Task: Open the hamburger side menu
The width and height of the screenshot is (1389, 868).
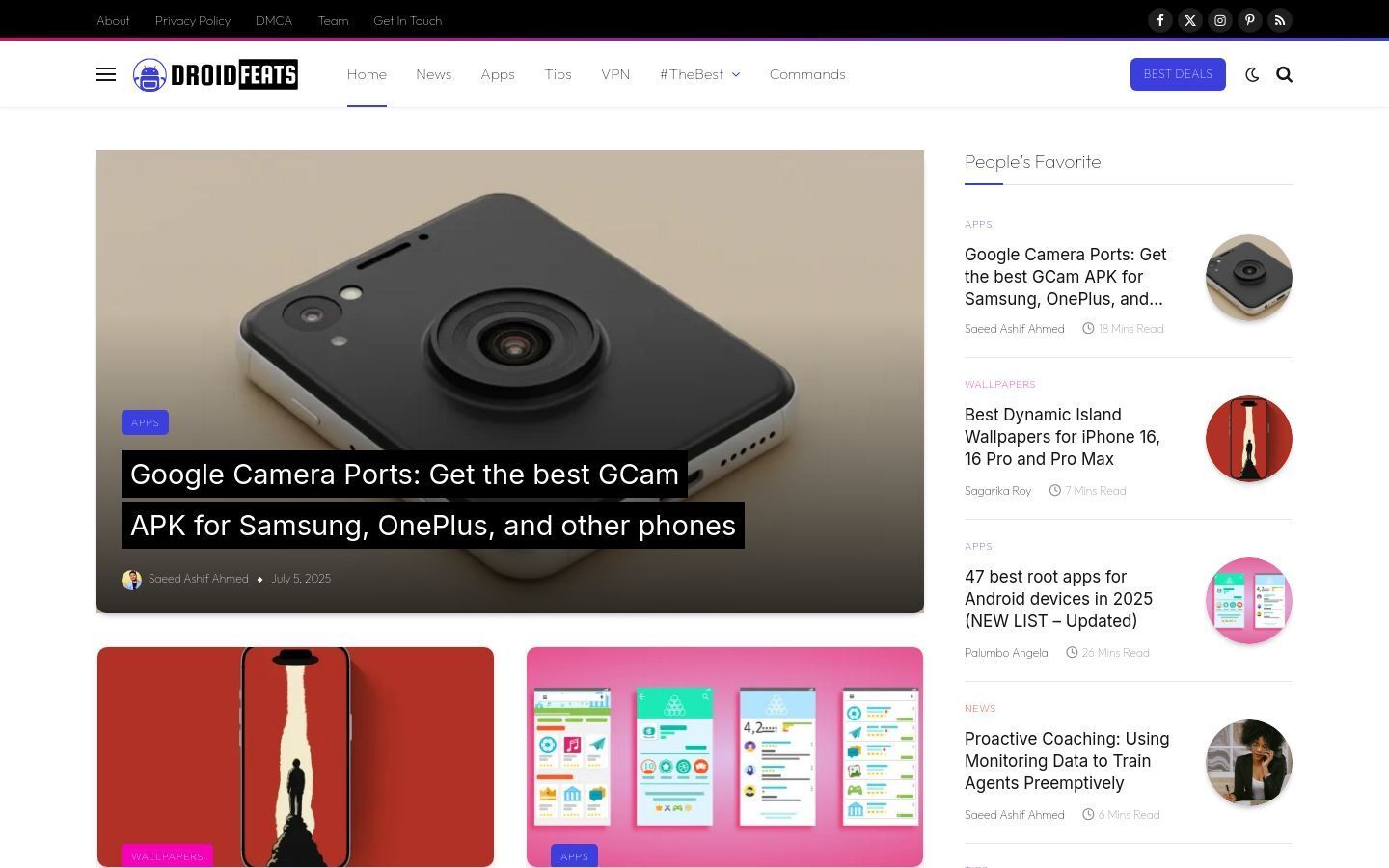Action: [106, 74]
